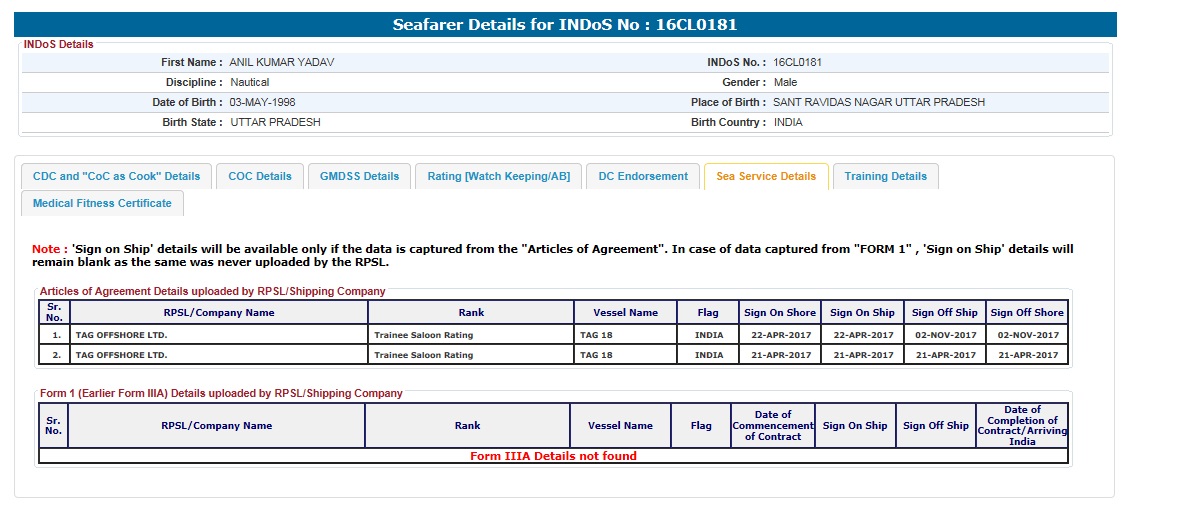Click Vessel Name header in Articles of Agreement table

(625, 312)
